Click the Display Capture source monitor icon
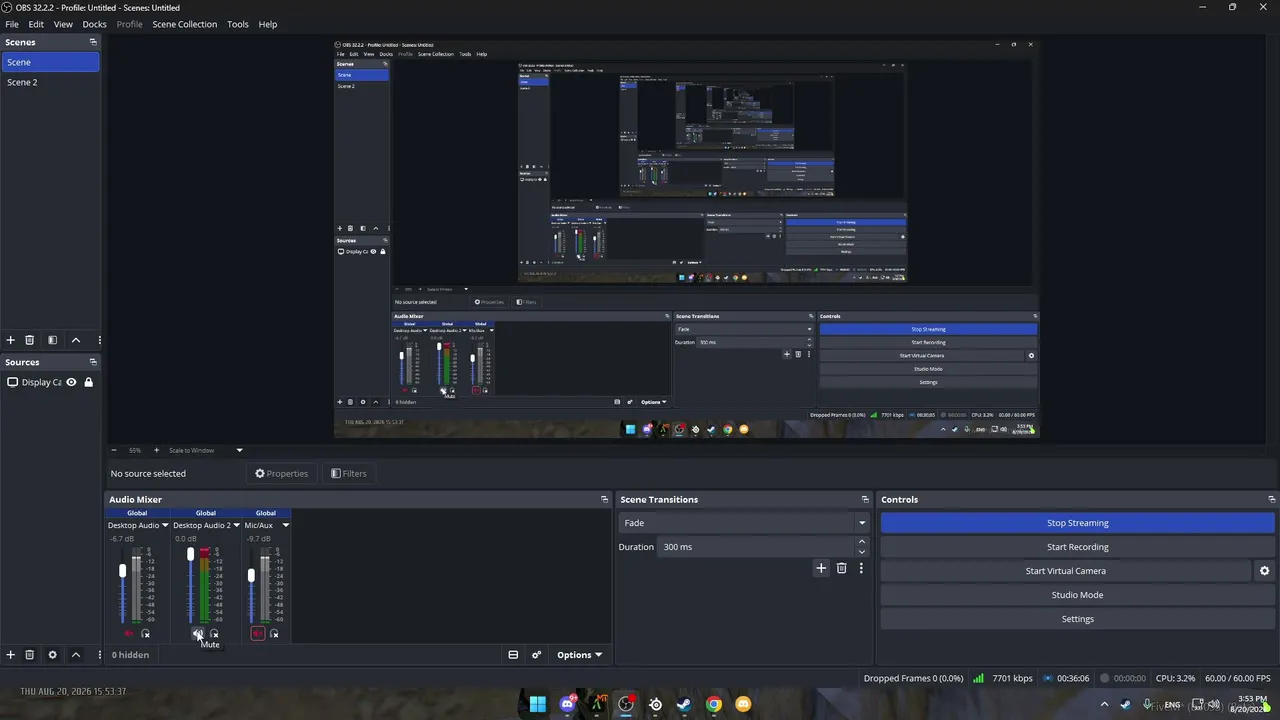The height and width of the screenshot is (720, 1280). click(13, 382)
